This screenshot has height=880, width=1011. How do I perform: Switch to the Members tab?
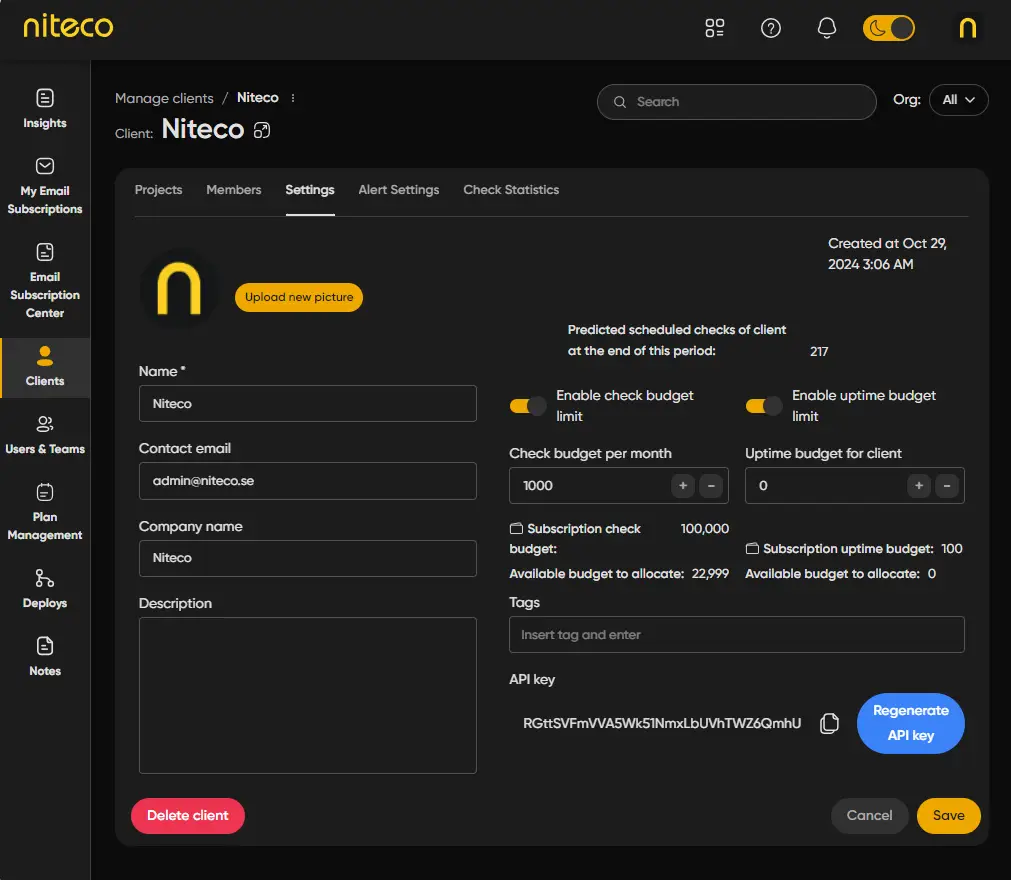(233, 190)
